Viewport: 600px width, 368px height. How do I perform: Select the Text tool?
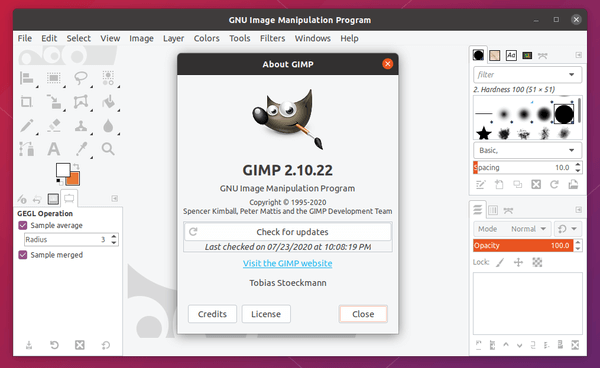[54, 149]
